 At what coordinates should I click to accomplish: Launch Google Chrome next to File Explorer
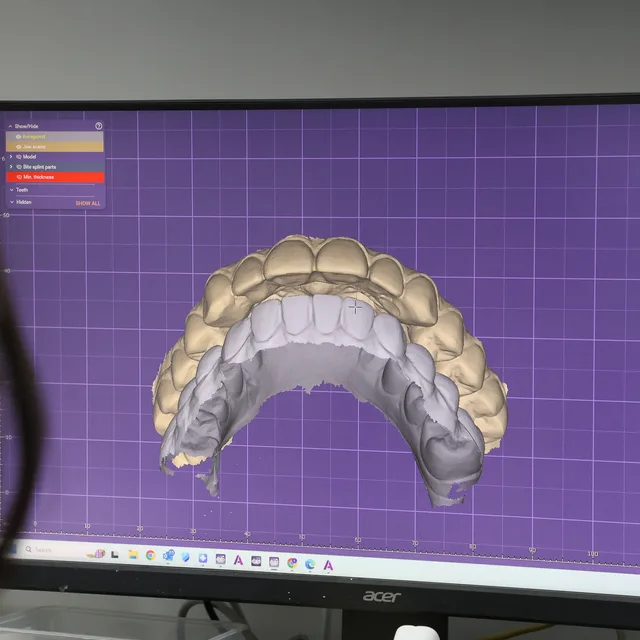(151, 555)
